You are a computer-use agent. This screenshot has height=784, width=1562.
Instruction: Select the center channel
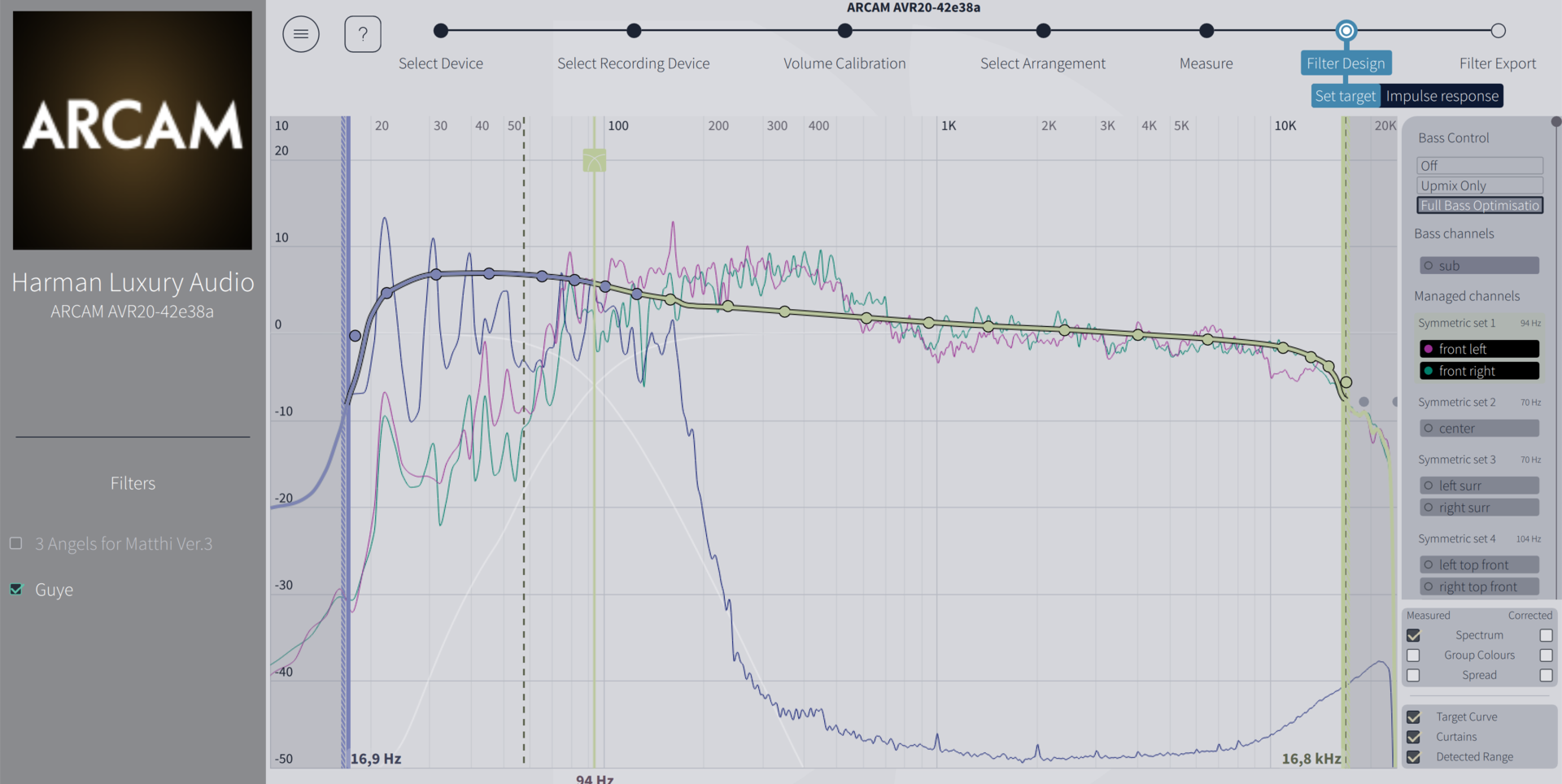pyautogui.click(x=1479, y=429)
